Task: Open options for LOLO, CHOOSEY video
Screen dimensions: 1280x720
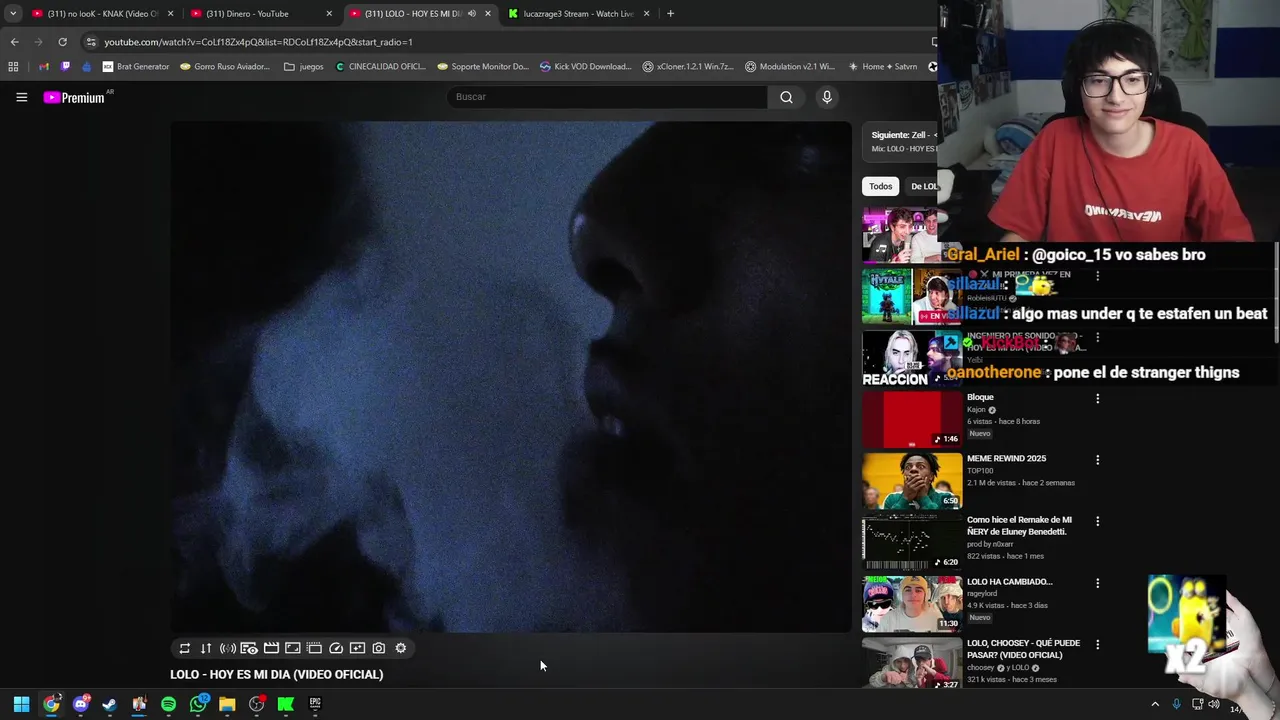Action: [x=1097, y=644]
